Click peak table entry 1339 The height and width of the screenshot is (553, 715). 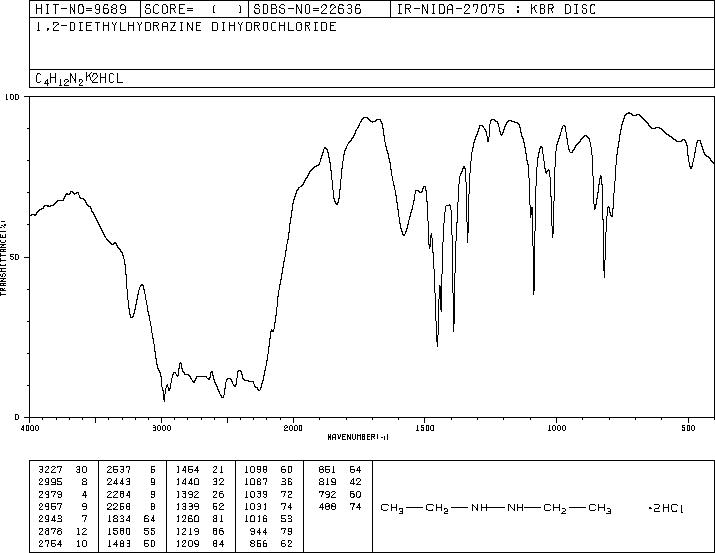click(x=187, y=506)
